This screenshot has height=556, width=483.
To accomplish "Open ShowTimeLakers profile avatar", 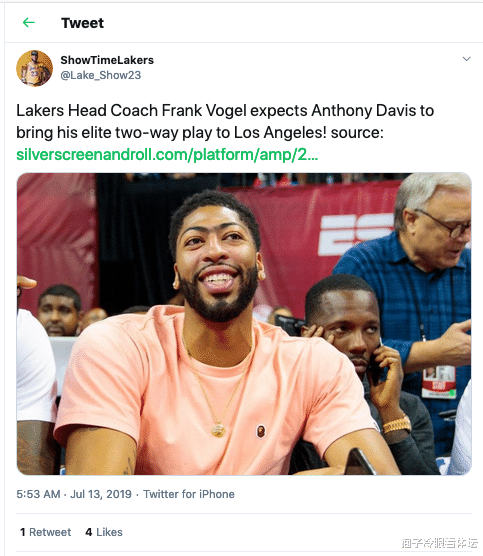I will (x=34, y=68).
